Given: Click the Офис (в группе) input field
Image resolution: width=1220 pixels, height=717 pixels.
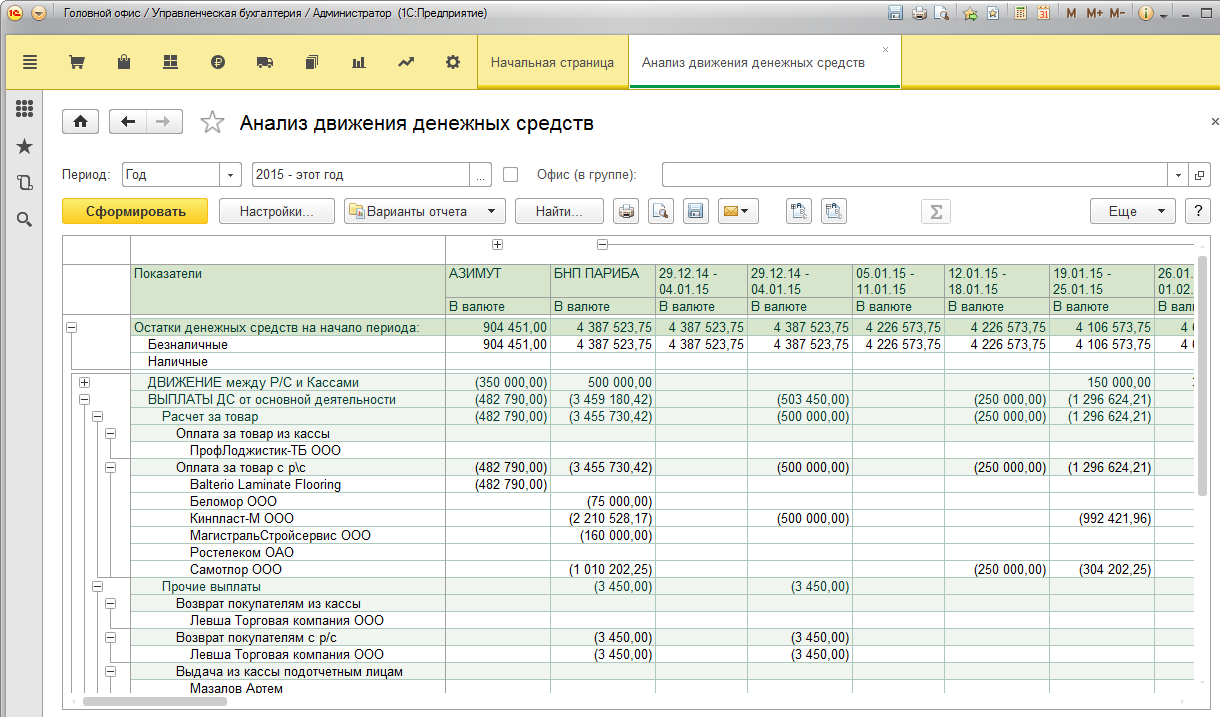Looking at the screenshot, I should click(915, 174).
